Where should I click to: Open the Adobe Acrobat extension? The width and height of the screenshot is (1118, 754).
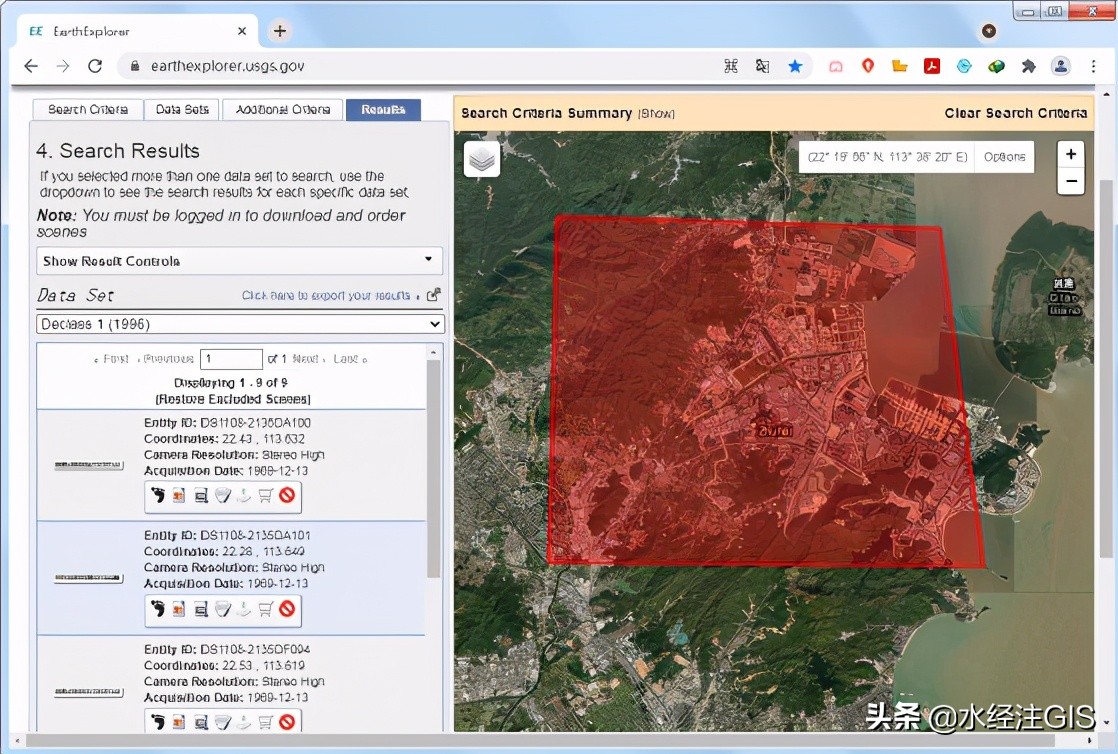932,66
